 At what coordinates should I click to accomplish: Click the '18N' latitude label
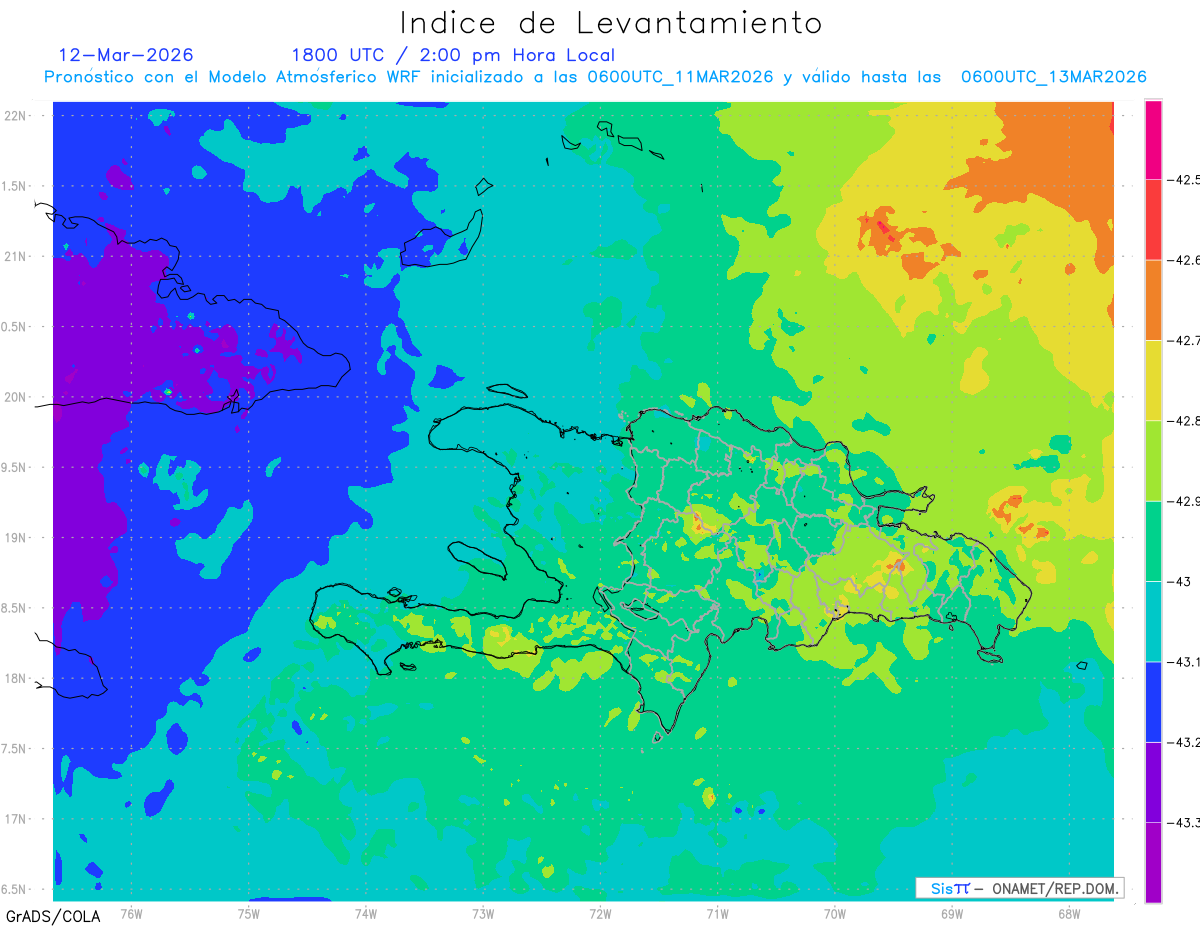pyautogui.click(x=15, y=678)
